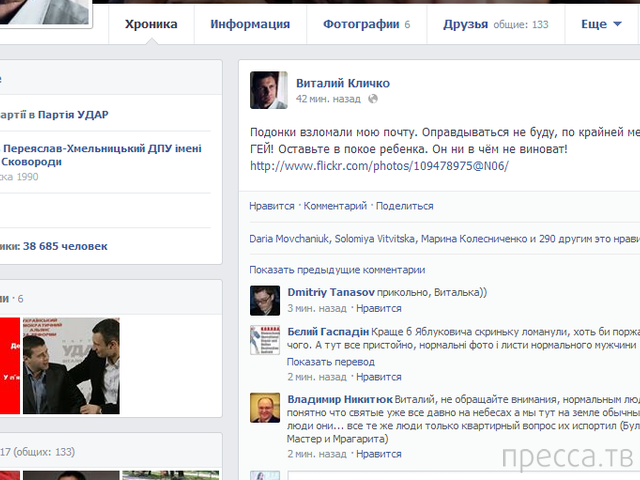Open the Информация tab
Image resolution: width=640 pixels, height=480 pixels.
point(250,24)
